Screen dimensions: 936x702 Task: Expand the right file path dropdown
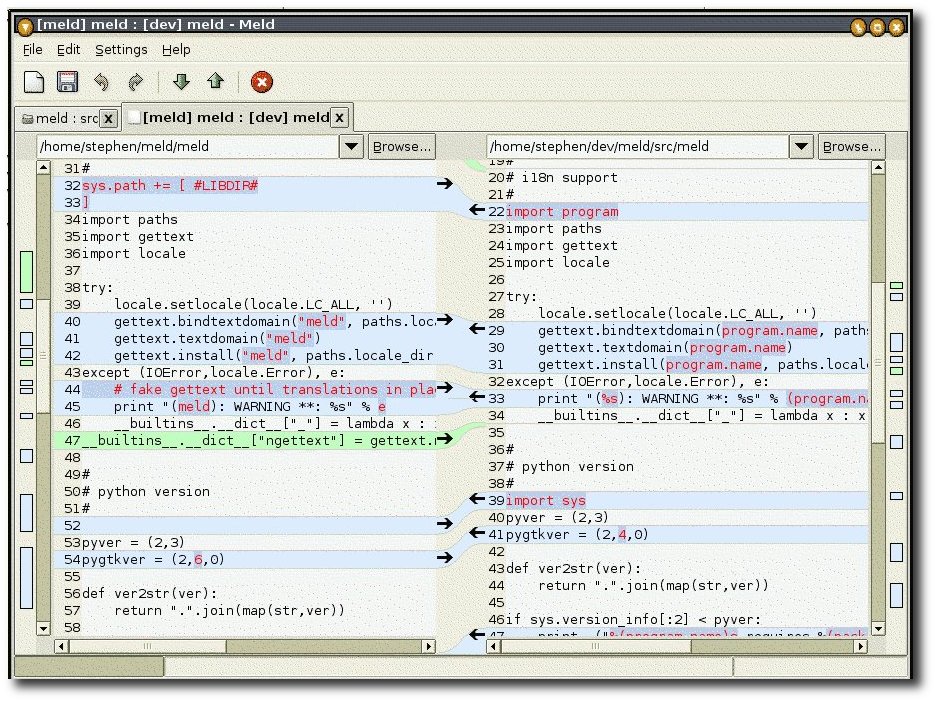[x=801, y=146]
